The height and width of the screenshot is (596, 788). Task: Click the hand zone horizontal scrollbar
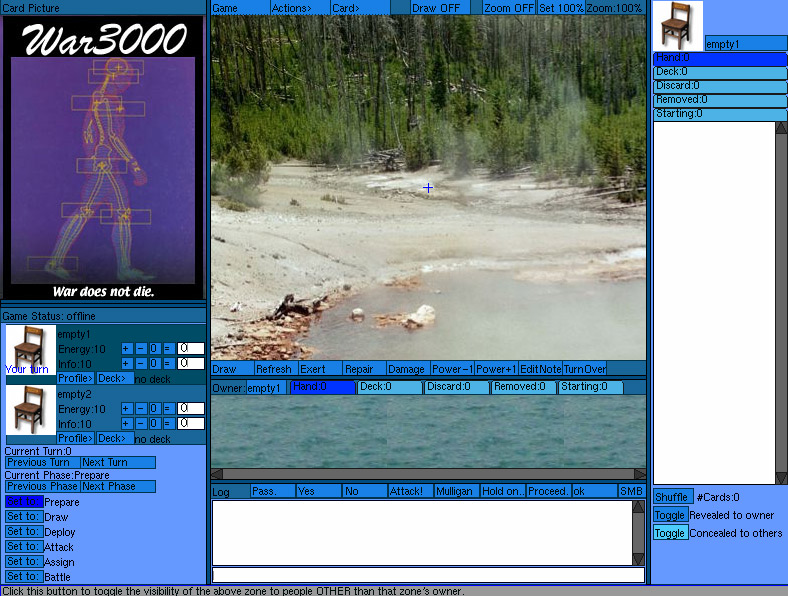tap(428, 474)
